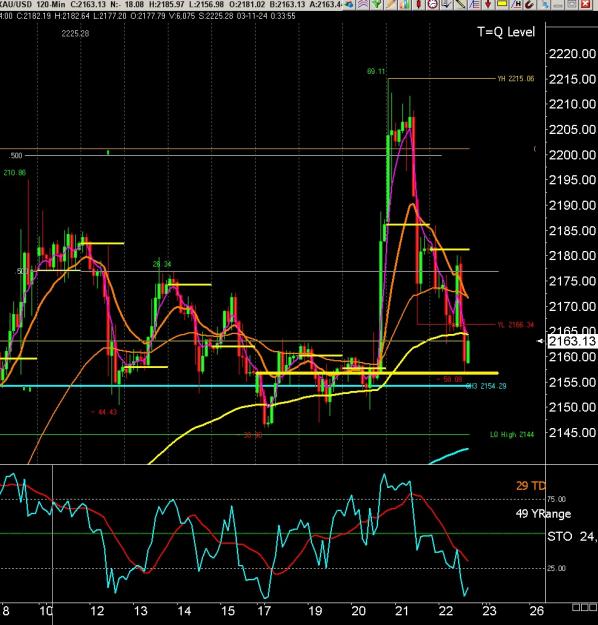Toggle the red magnet snap icon

(530, 4)
